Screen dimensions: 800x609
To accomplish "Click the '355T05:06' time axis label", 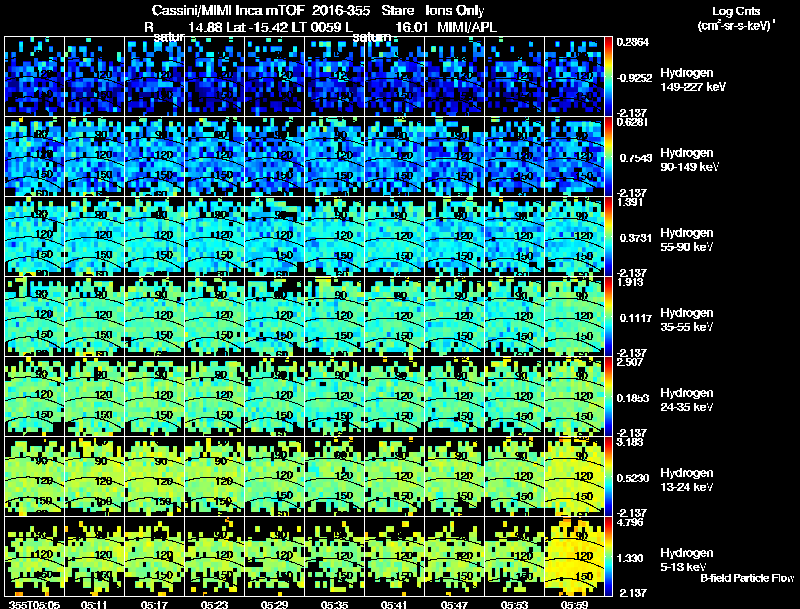I will coord(34,604).
